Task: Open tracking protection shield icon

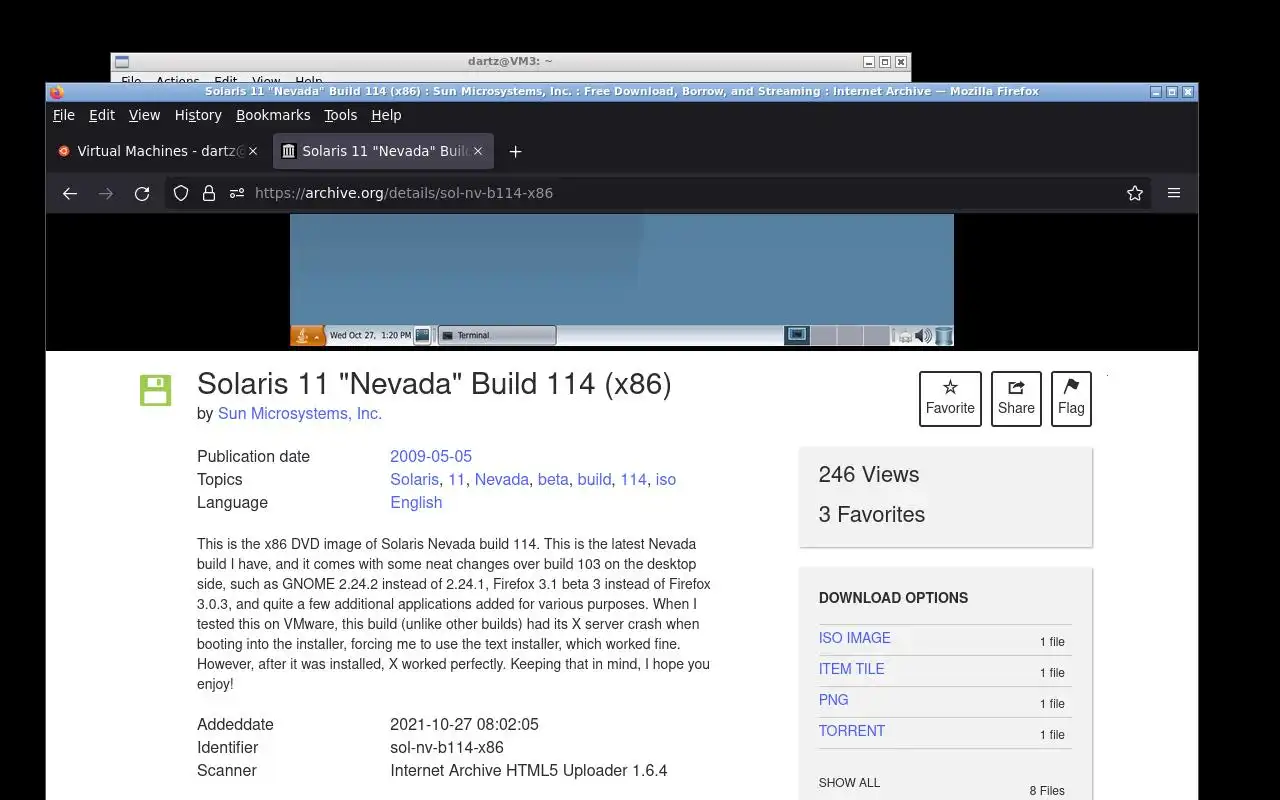Action: tap(181, 193)
